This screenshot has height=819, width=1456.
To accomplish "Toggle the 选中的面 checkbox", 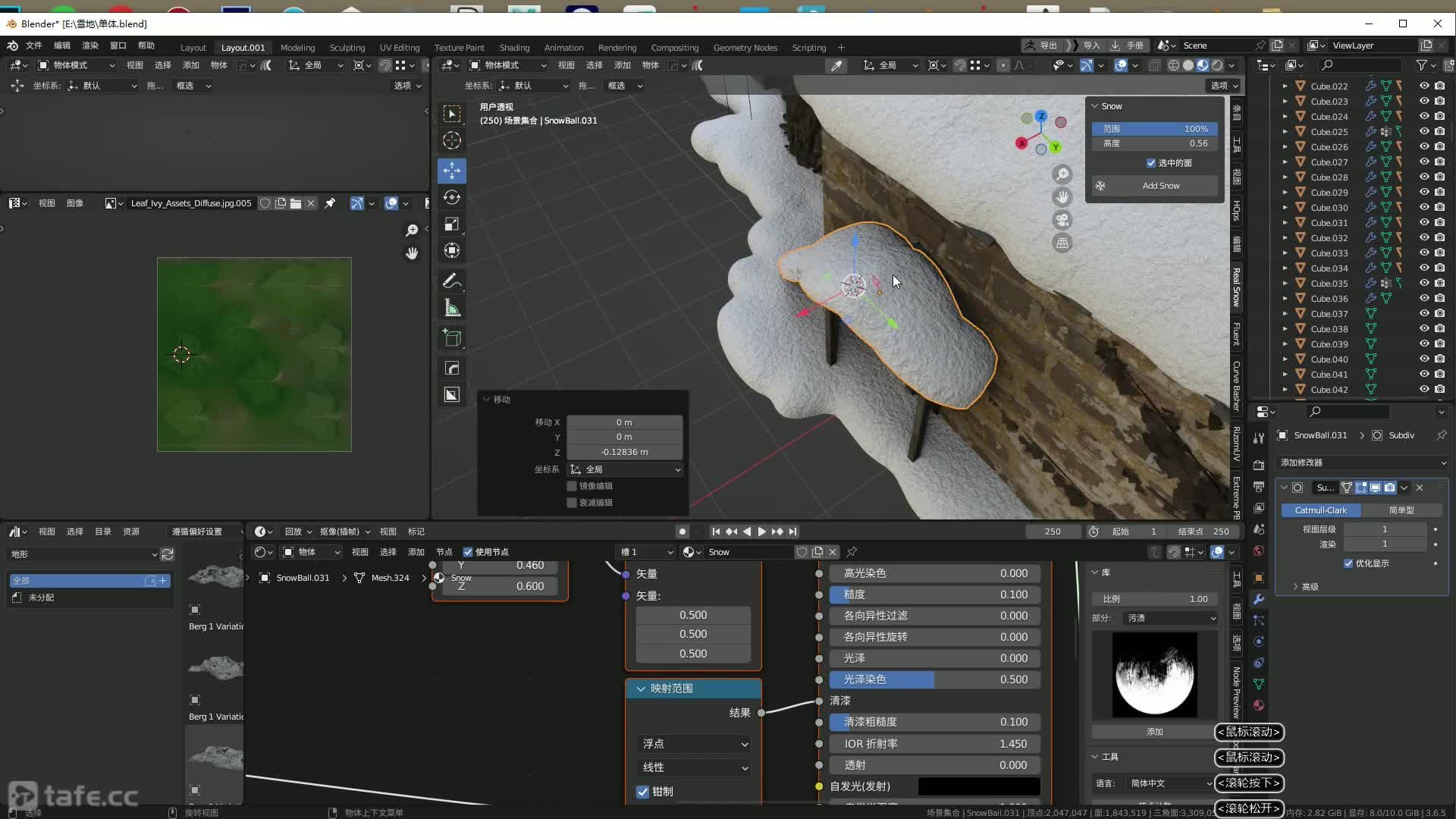I will coord(1151,163).
